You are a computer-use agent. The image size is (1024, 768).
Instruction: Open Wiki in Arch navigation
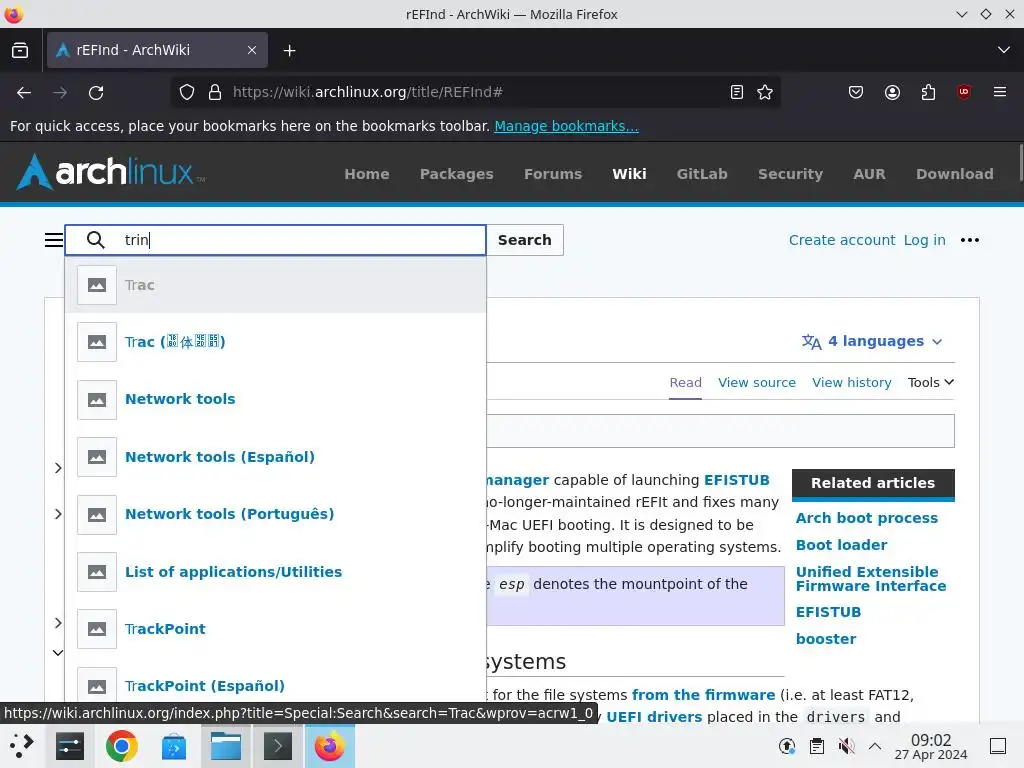click(x=629, y=174)
